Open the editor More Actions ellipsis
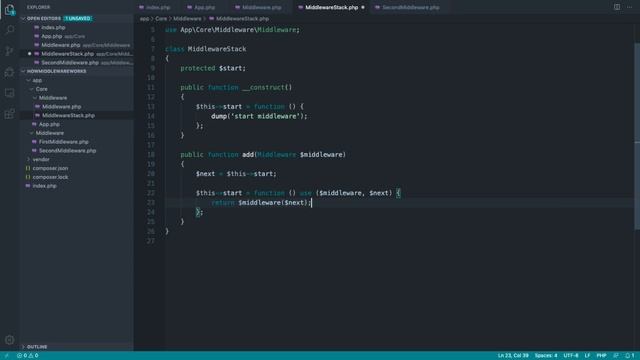The width and height of the screenshot is (640, 360). click(x=629, y=7)
